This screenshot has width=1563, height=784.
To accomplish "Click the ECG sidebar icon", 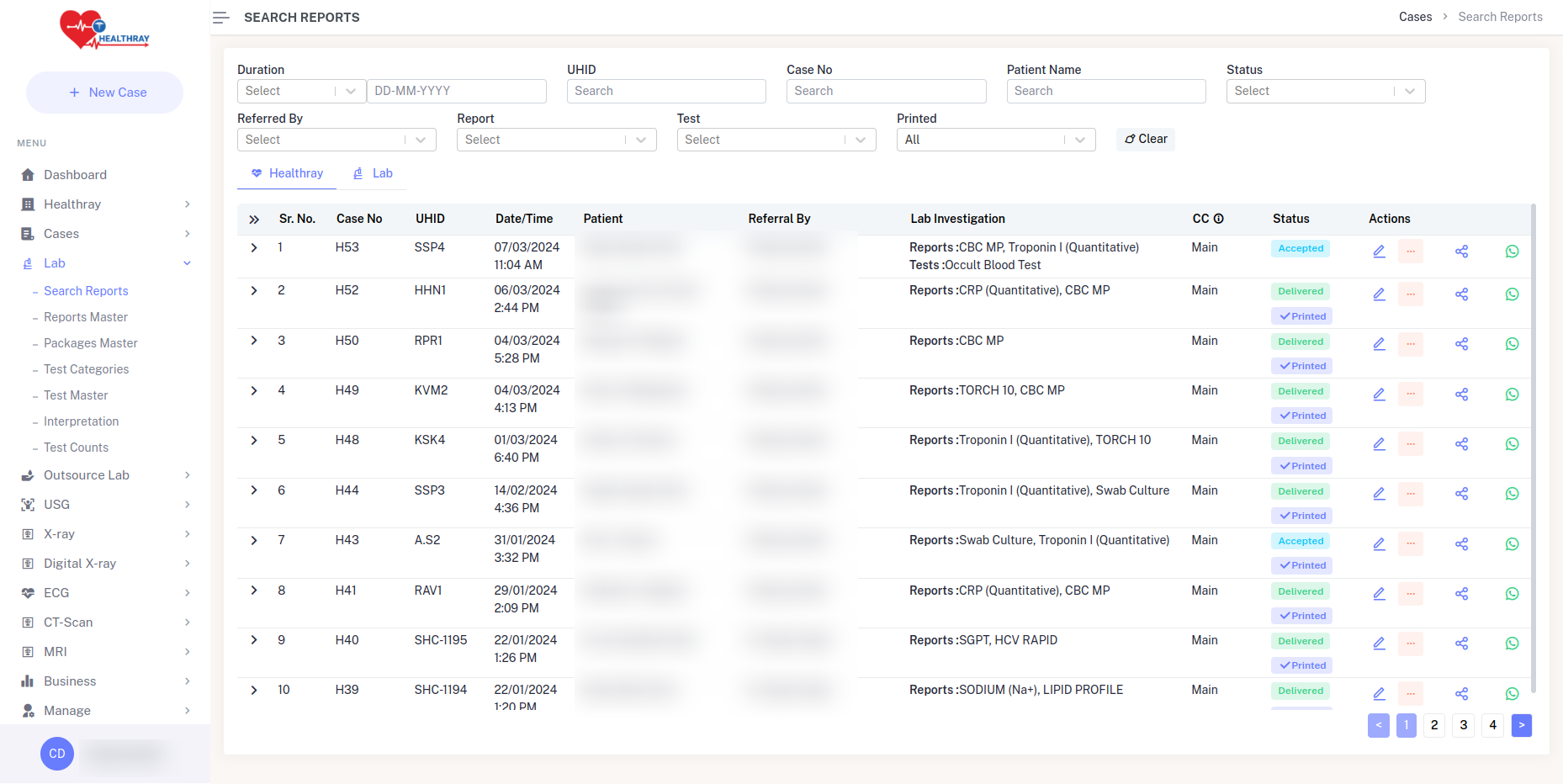I will pos(29,592).
